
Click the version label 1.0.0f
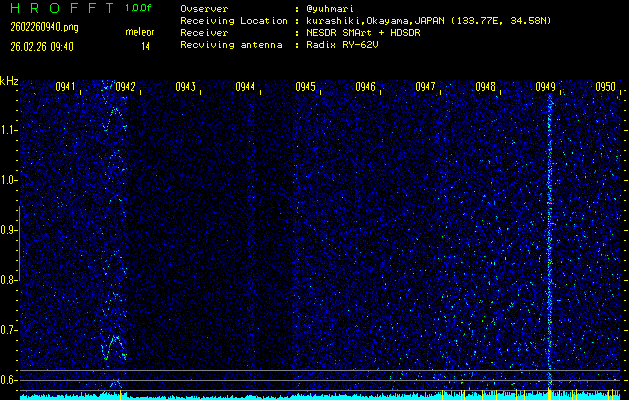coord(138,8)
